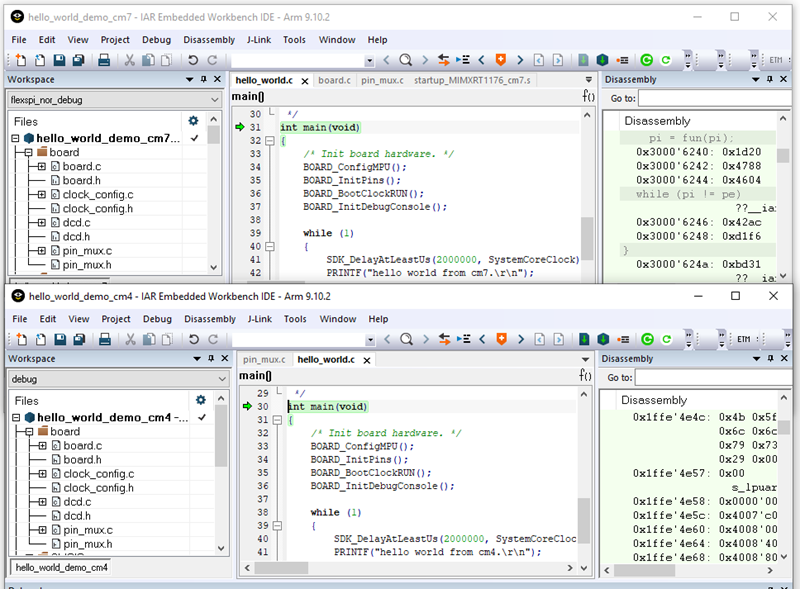Click Go to field in cm4 Disassembly

click(x=714, y=378)
